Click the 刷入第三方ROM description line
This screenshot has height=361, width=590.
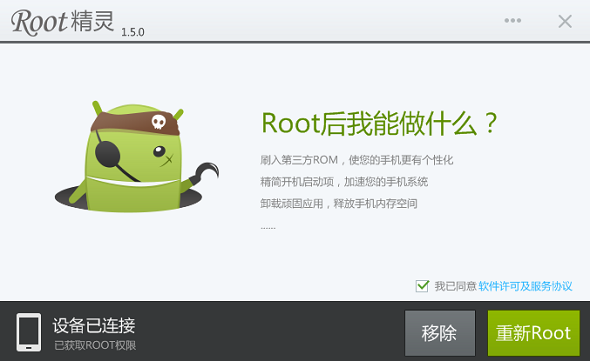coord(357,160)
